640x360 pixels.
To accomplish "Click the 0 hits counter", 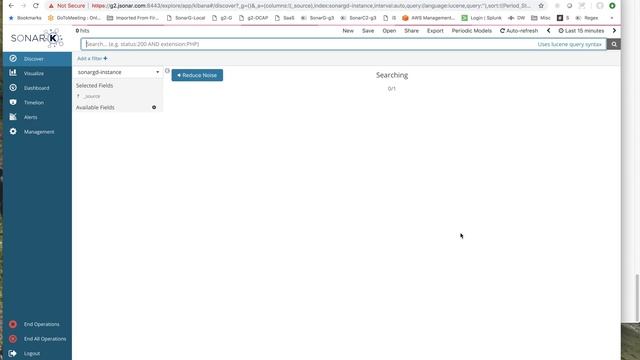I will [x=82, y=31].
